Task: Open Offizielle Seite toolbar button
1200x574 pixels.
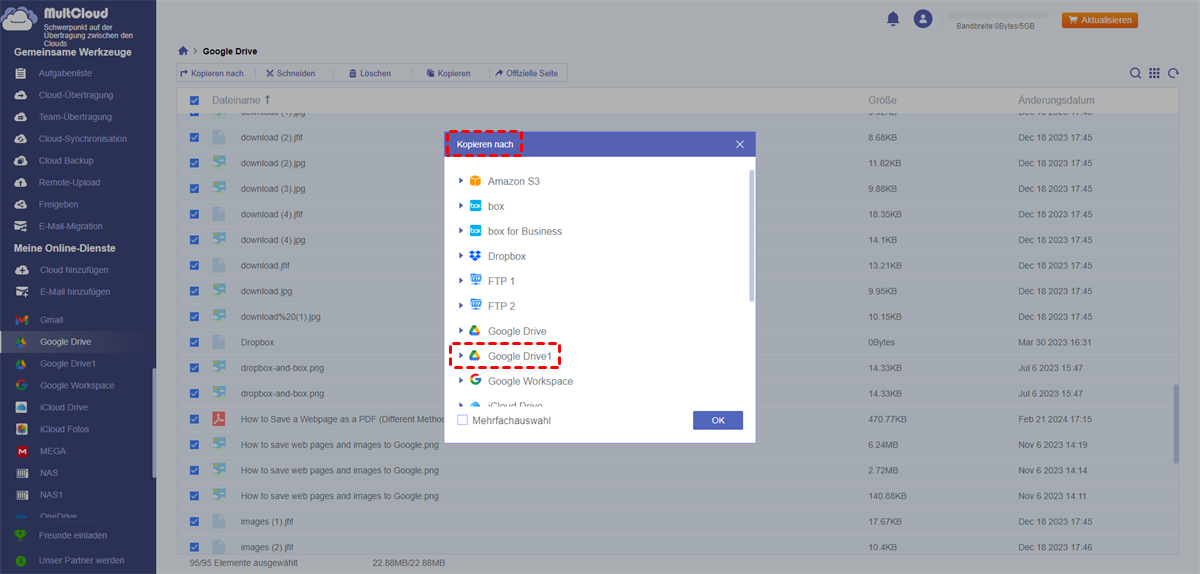Action: [528, 73]
